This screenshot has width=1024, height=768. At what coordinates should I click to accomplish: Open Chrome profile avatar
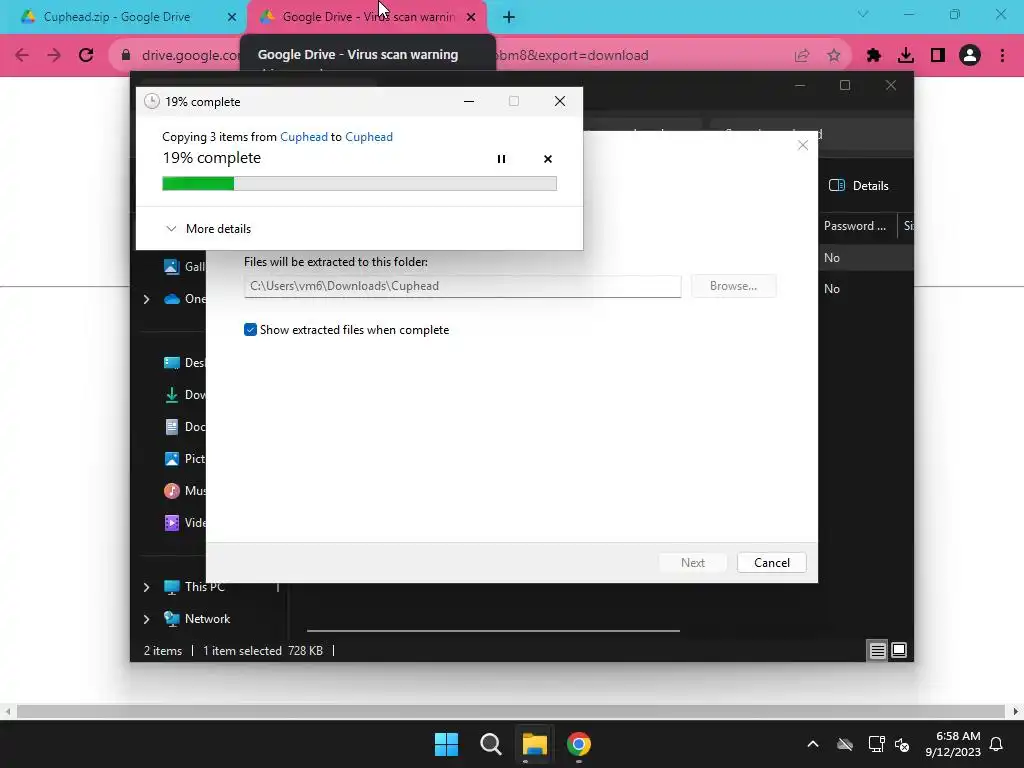click(970, 56)
